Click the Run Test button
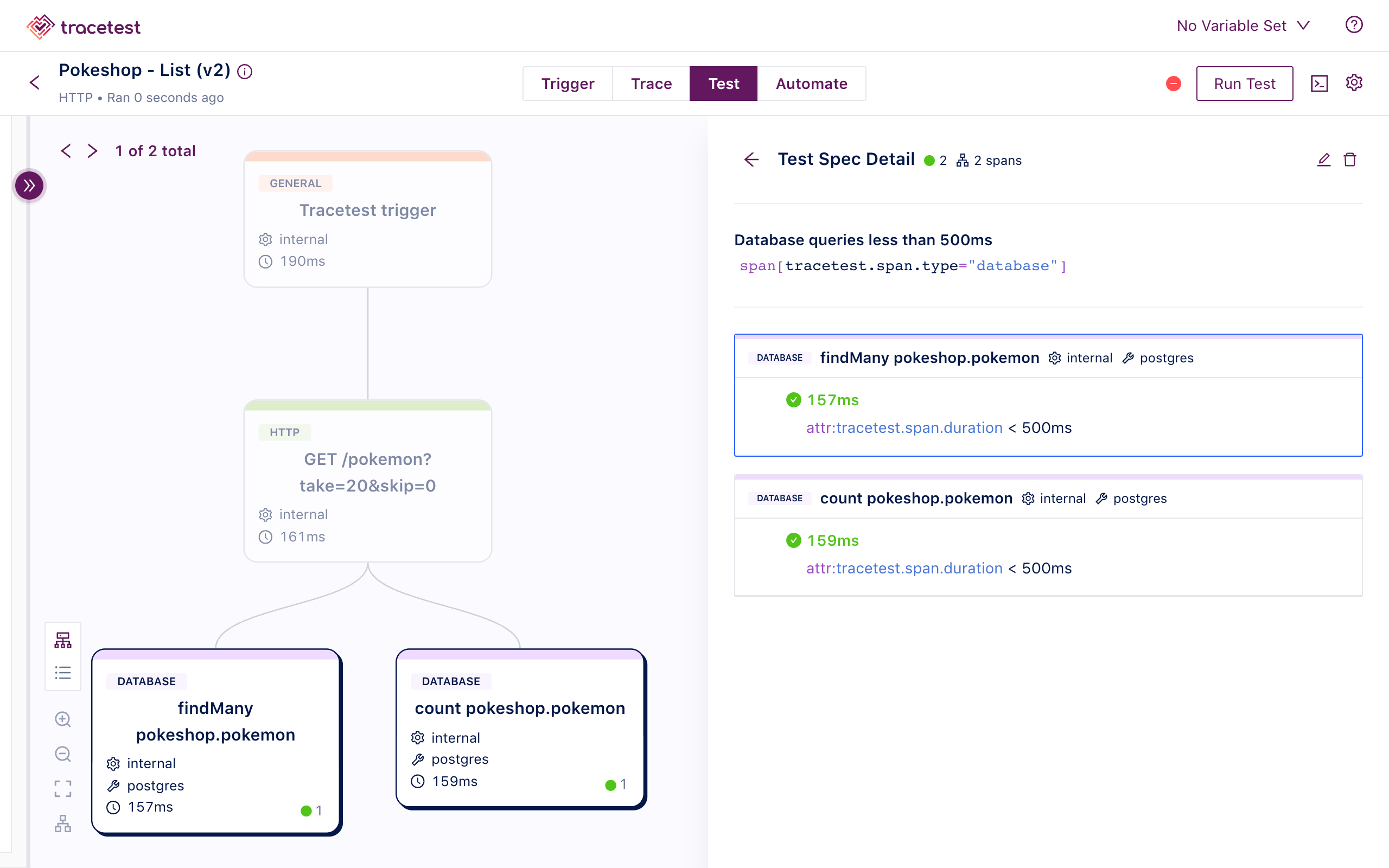1389x868 pixels. click(x=1244, y=84)
